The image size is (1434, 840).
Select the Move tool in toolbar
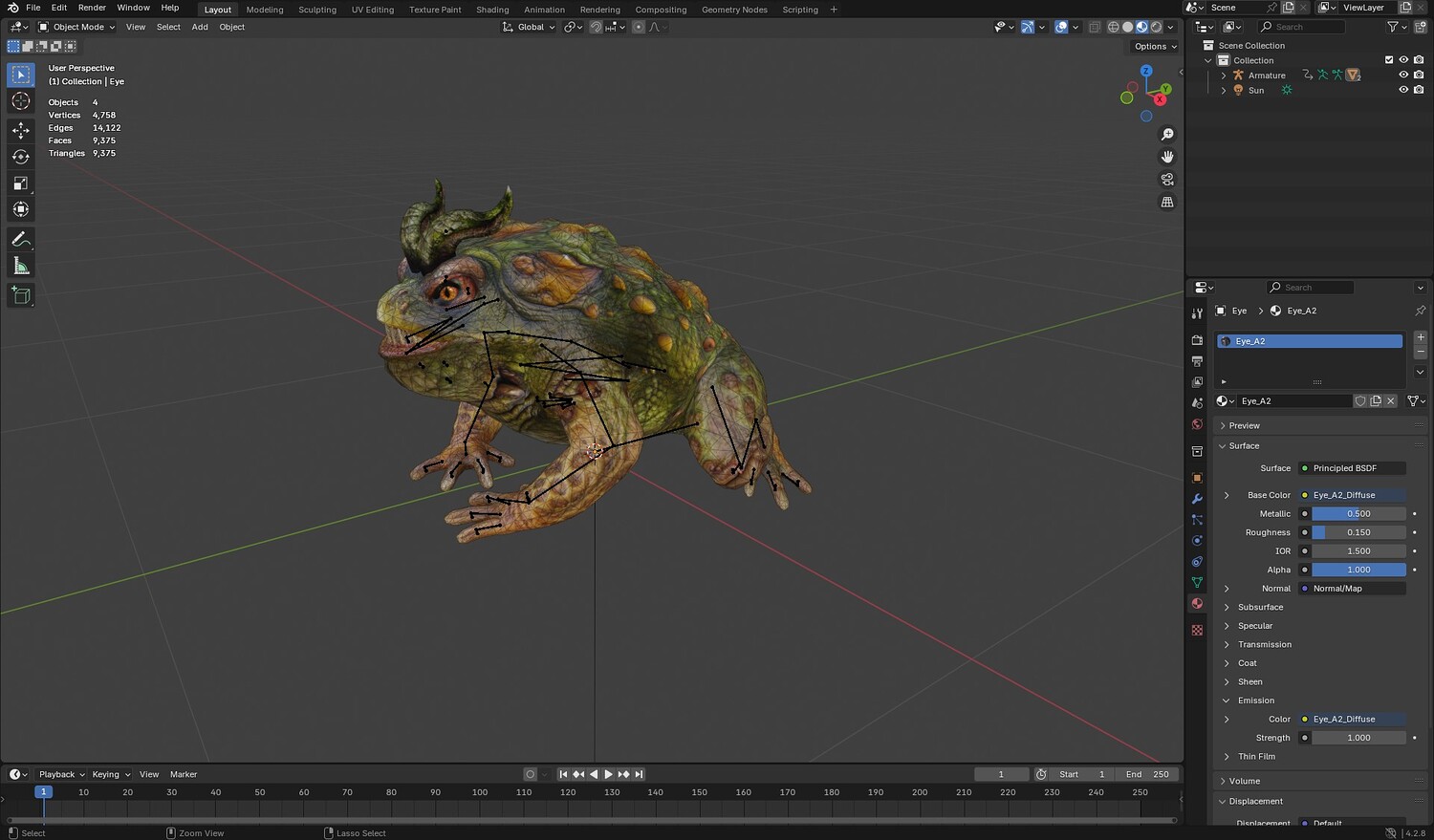point(21,130)
